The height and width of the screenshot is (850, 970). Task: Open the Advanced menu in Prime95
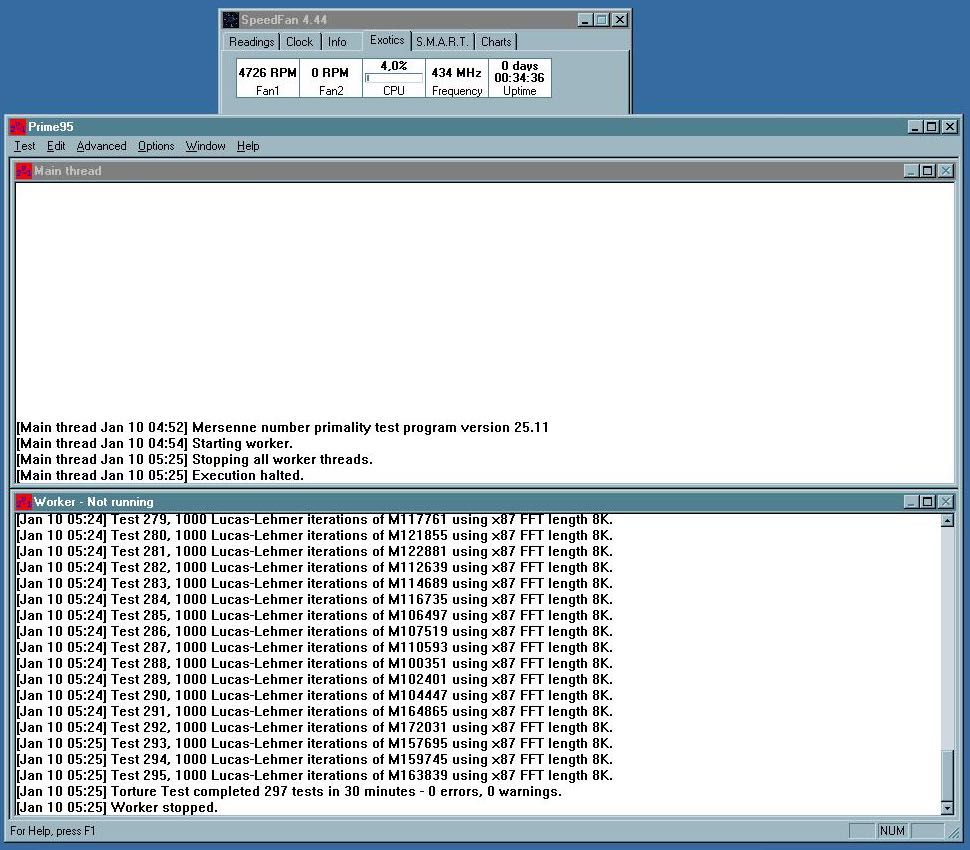(101, 146)
